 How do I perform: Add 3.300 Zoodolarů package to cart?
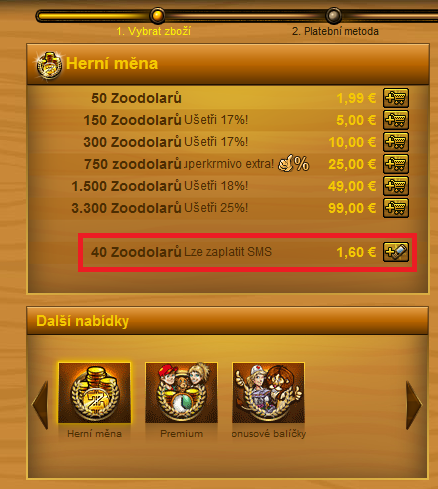point(396,208)
